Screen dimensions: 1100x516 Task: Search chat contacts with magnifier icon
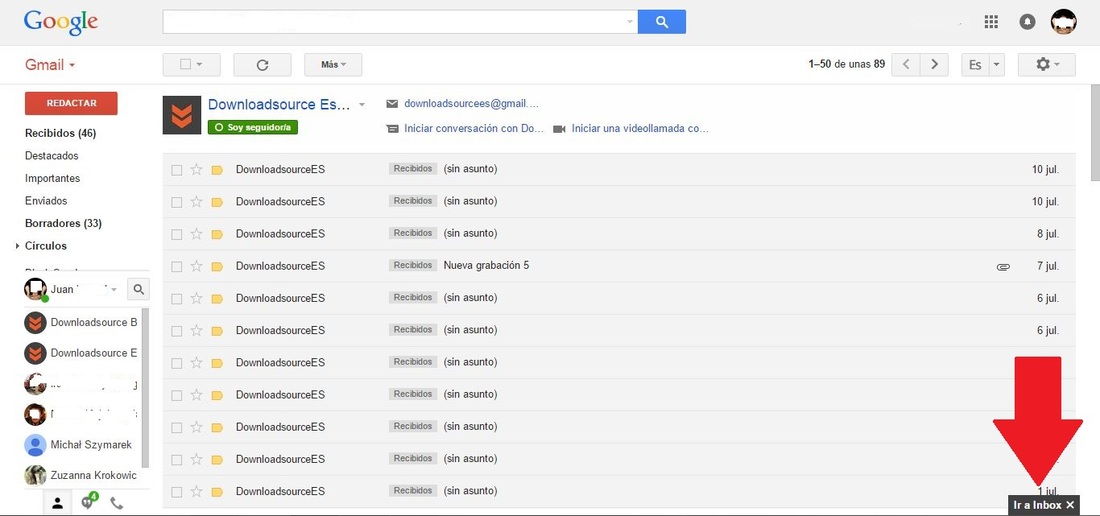coord(138,289)
